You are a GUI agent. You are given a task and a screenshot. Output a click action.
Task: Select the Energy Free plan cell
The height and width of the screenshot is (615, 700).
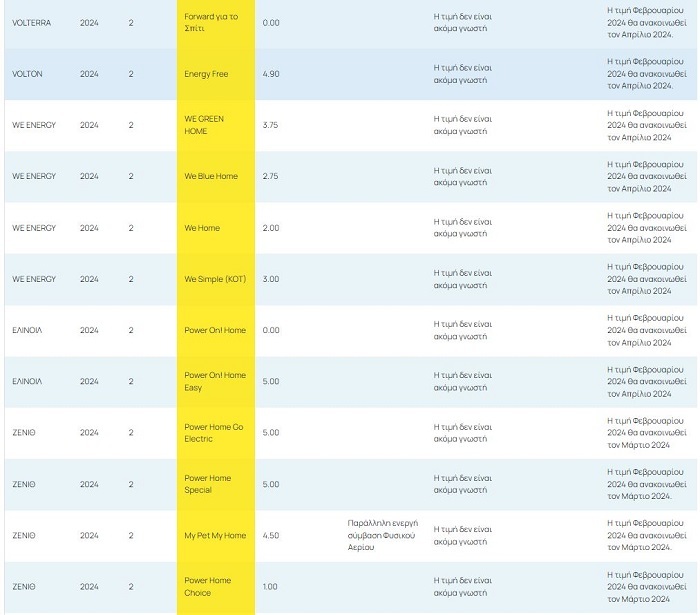click(x=206, y=74)
